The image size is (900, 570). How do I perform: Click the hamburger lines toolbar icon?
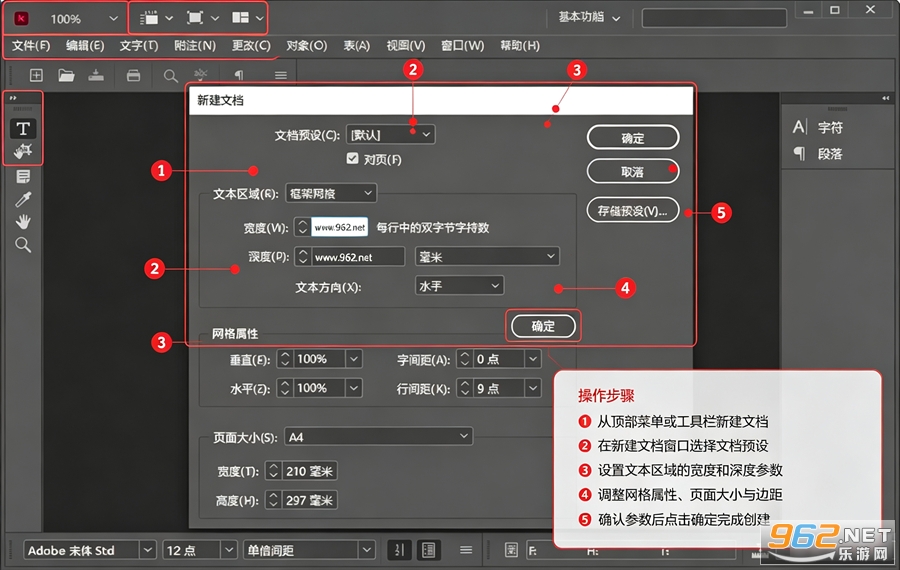tap(281, 75)
